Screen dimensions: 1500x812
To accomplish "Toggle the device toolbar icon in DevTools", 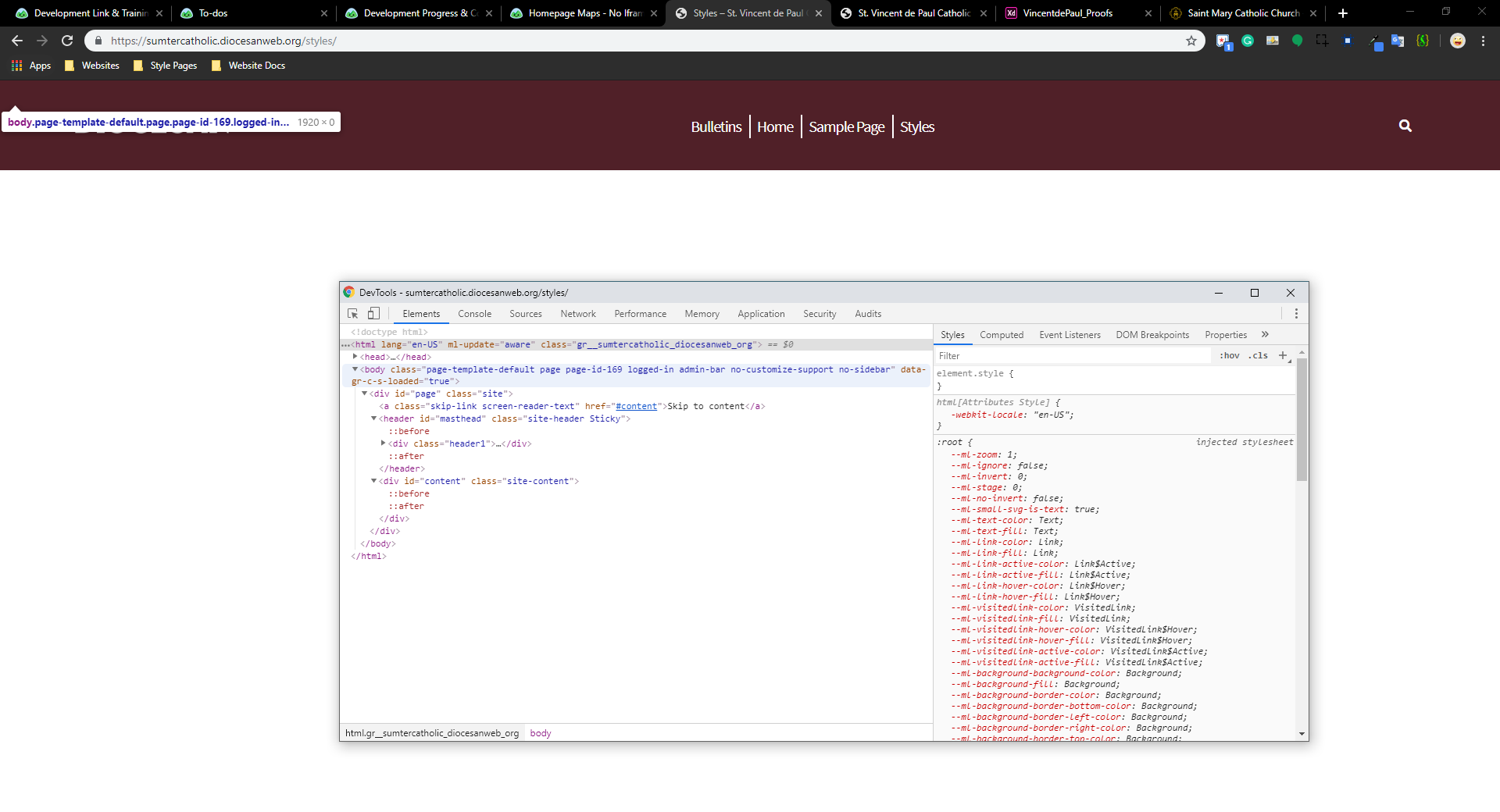I will point(373,314).
